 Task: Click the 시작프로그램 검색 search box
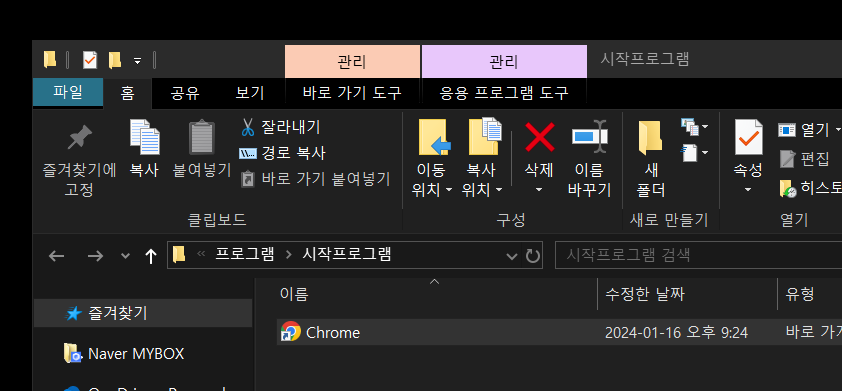click(698, 255)
